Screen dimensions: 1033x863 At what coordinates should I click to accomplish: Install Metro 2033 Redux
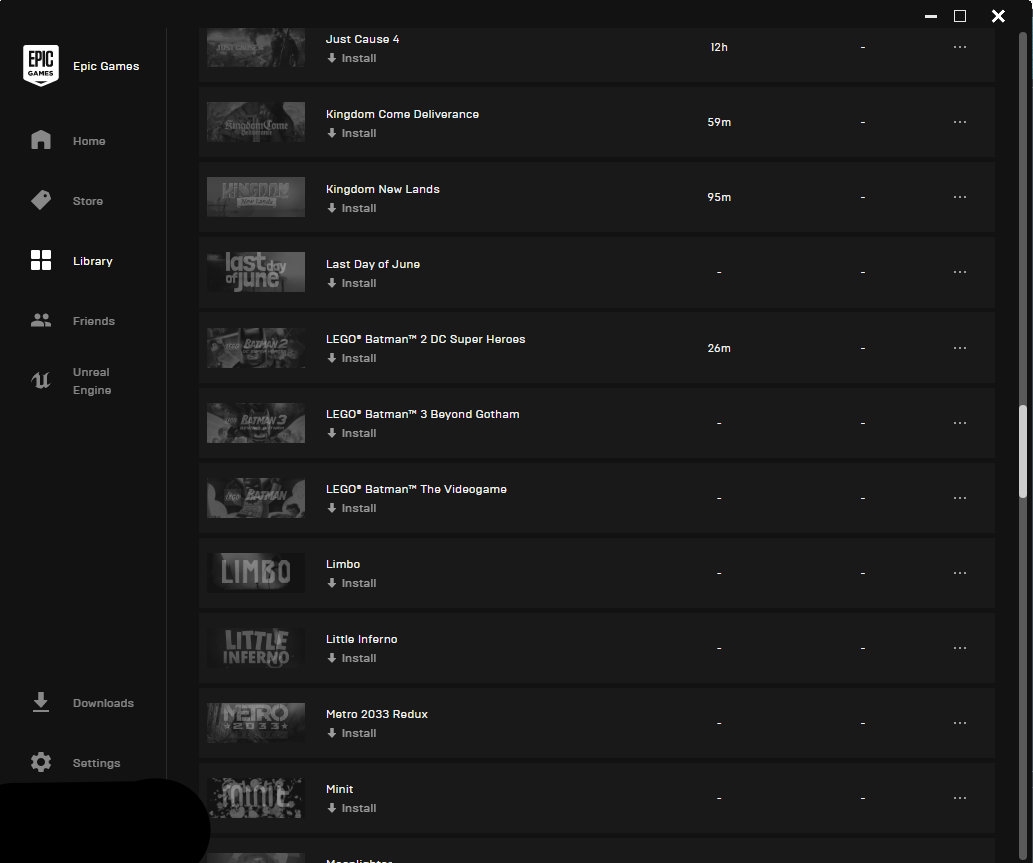click(352, 734)
